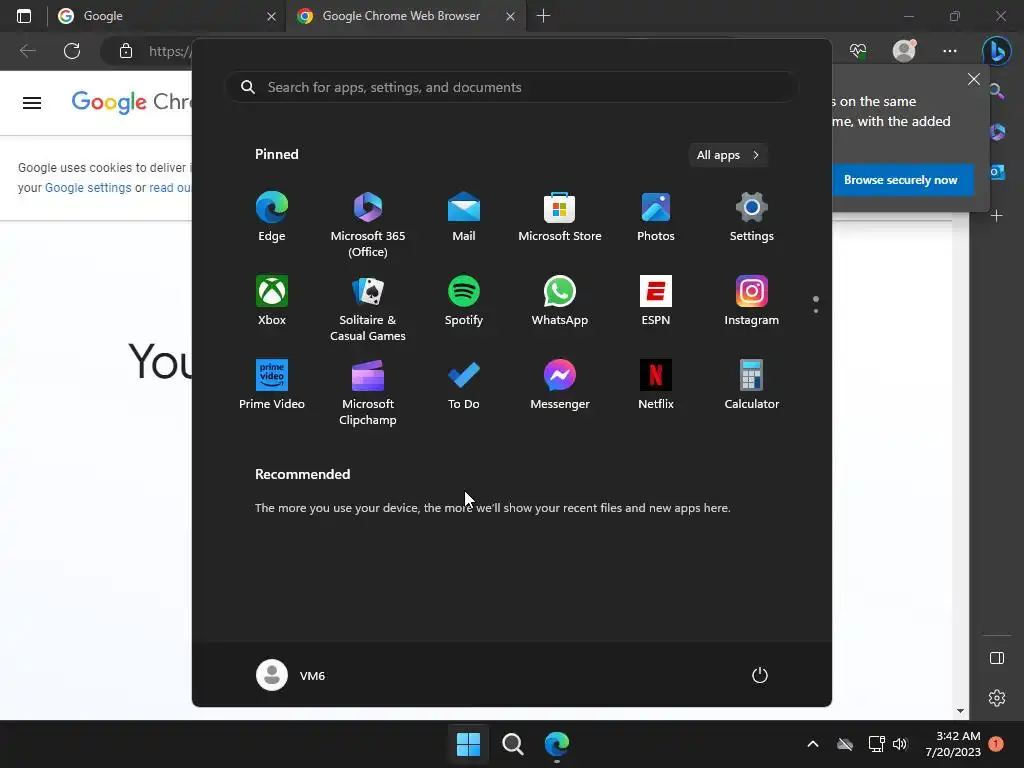
Task: Open the notification badge in tray
Action: pos(996,744)
